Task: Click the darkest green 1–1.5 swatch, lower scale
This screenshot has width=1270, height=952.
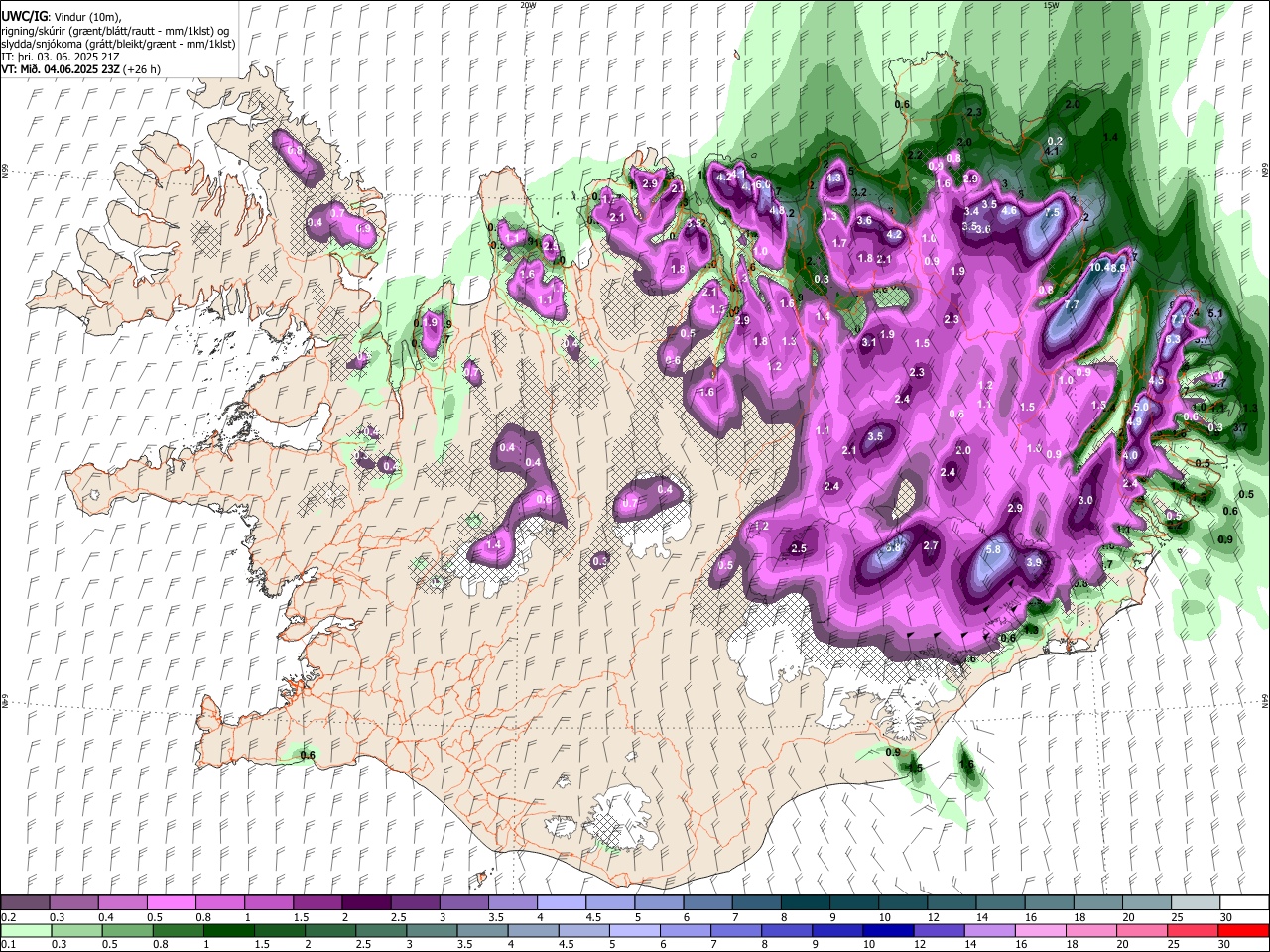Action: (x=228, y=930)
